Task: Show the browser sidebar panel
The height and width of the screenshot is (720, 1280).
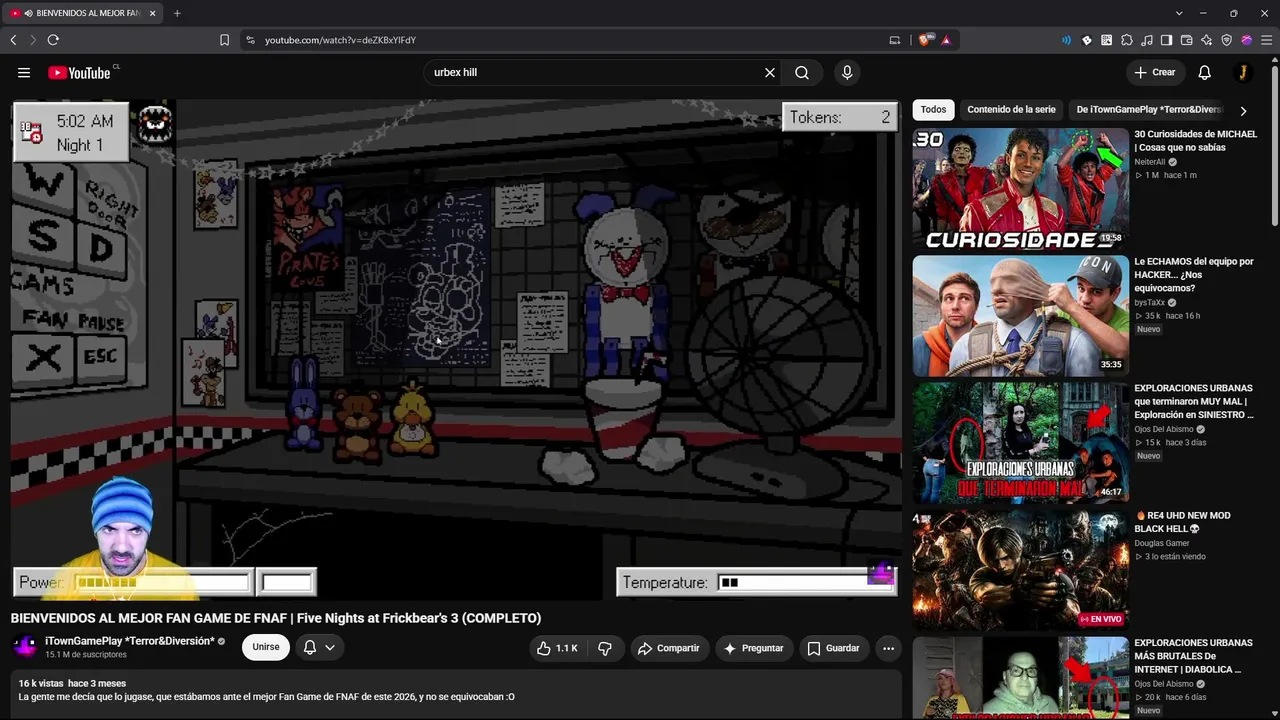Action: click(x=1167, y=40)
